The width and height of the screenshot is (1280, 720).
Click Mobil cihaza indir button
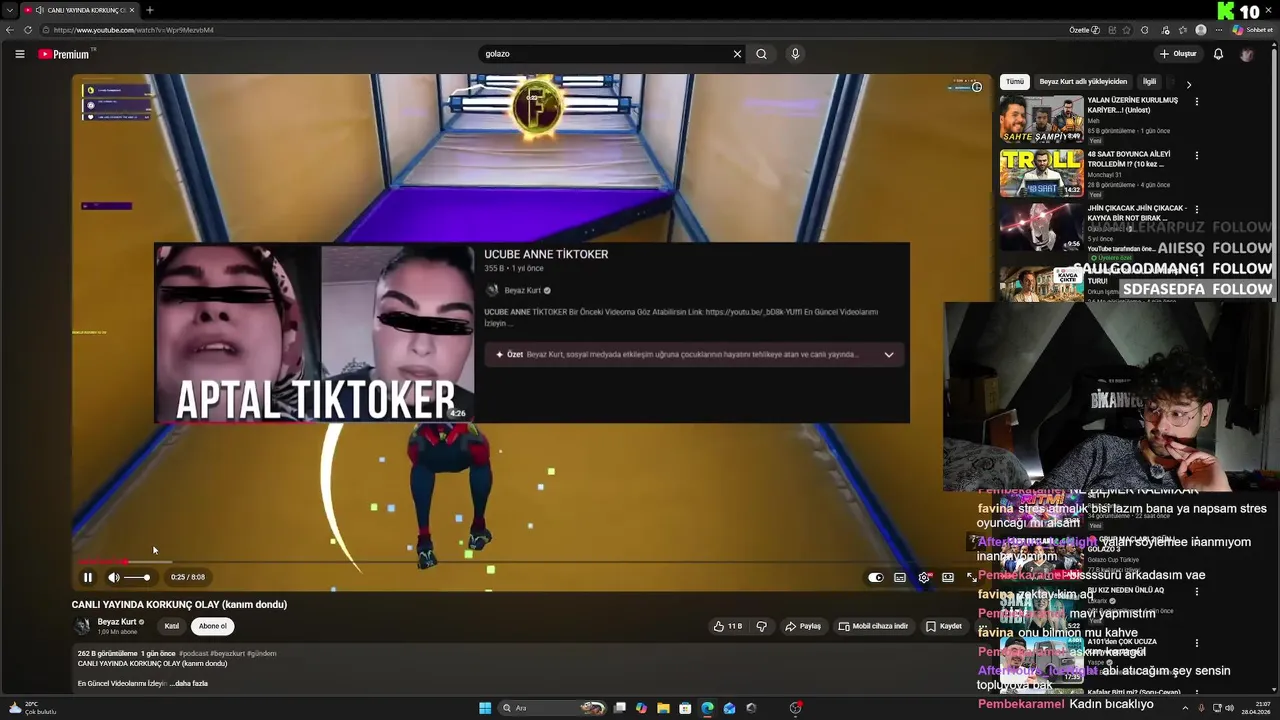873,626
